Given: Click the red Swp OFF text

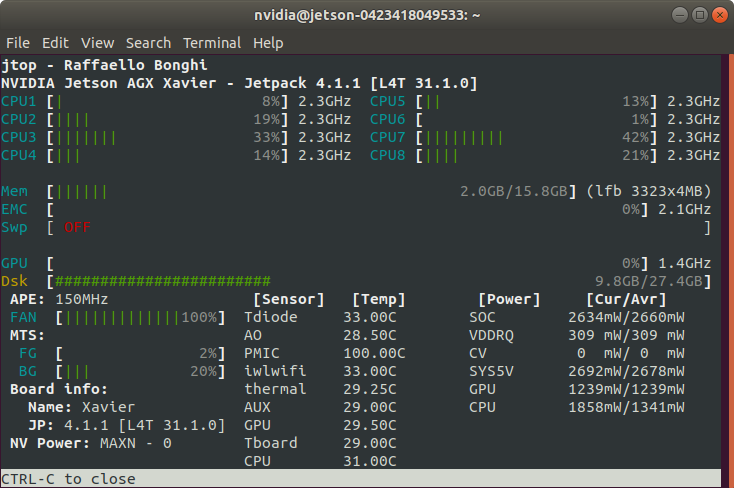Looking at the screenshot, I should [77, 227].
